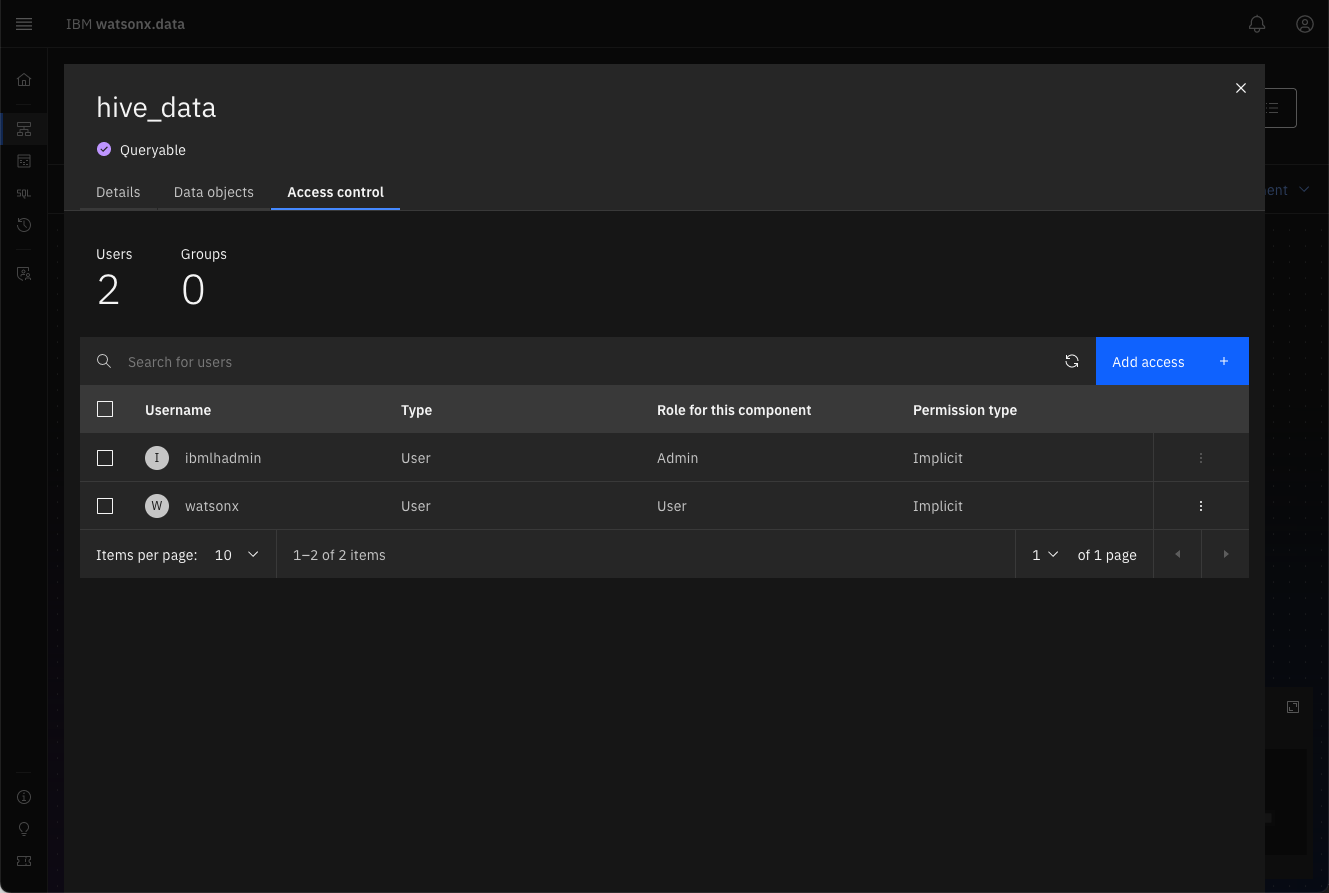Sort by the Type column header
The height and width of the screenshot is (893, 1329).
point(417,410)
